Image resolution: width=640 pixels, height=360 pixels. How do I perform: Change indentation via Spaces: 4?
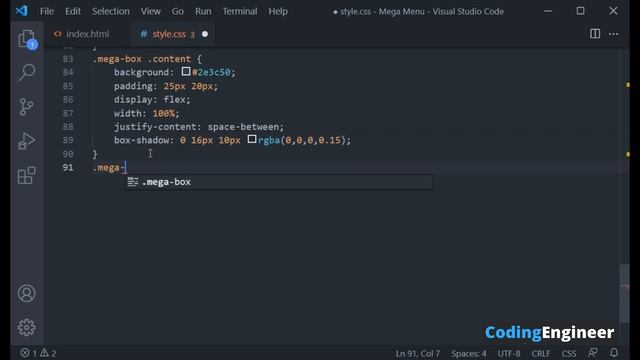[x=469, y=353]
